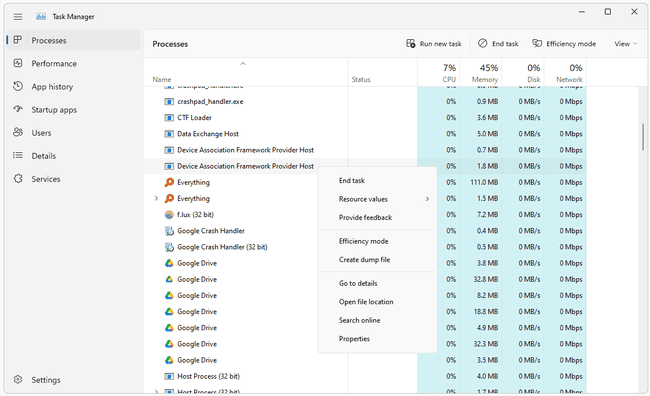Click the Run new task icon
Screen dimensions: 650x396
pyautogui.click(x=410, y=44)
